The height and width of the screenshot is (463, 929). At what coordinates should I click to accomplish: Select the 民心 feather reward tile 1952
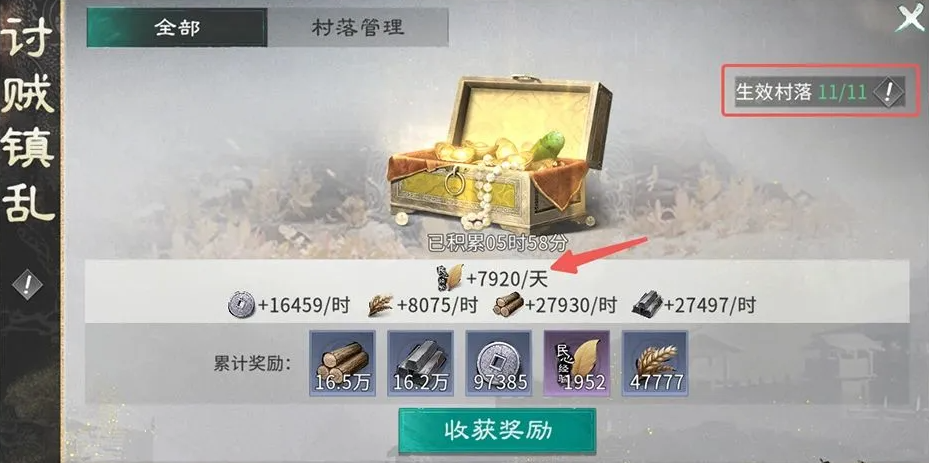point(576,363)
